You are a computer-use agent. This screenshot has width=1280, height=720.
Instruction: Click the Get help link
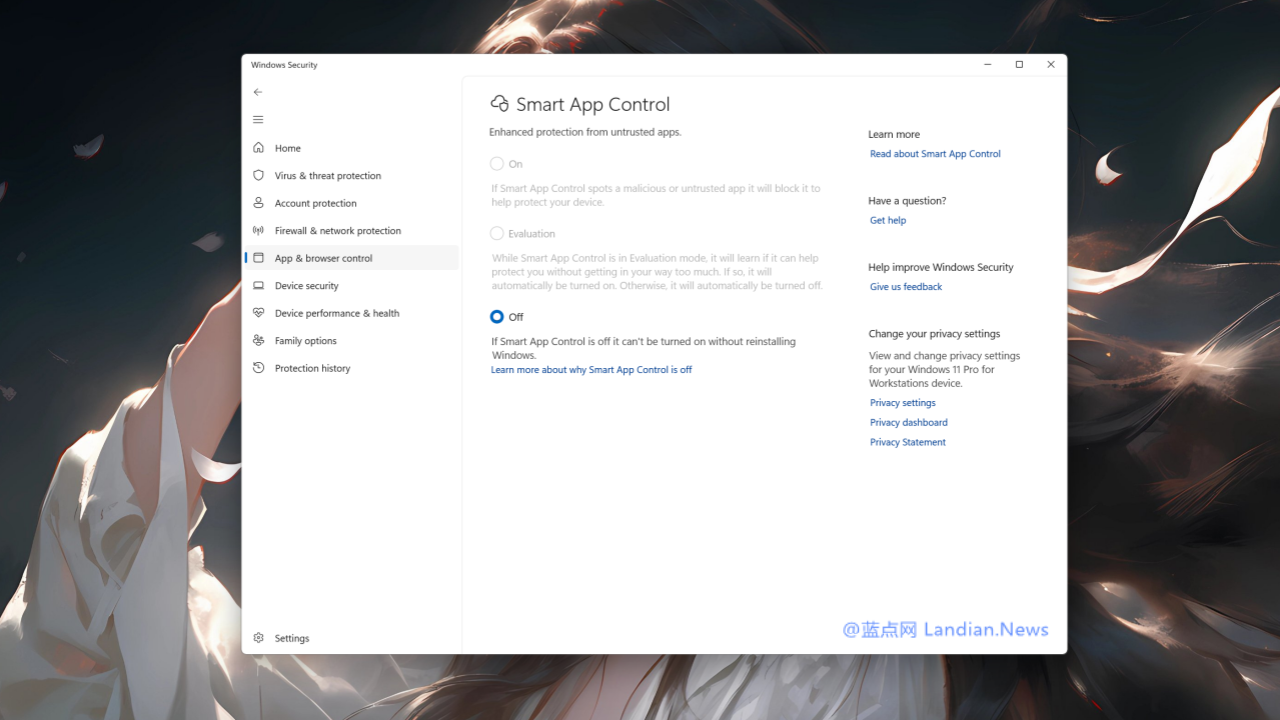click(x=888, y=220)
